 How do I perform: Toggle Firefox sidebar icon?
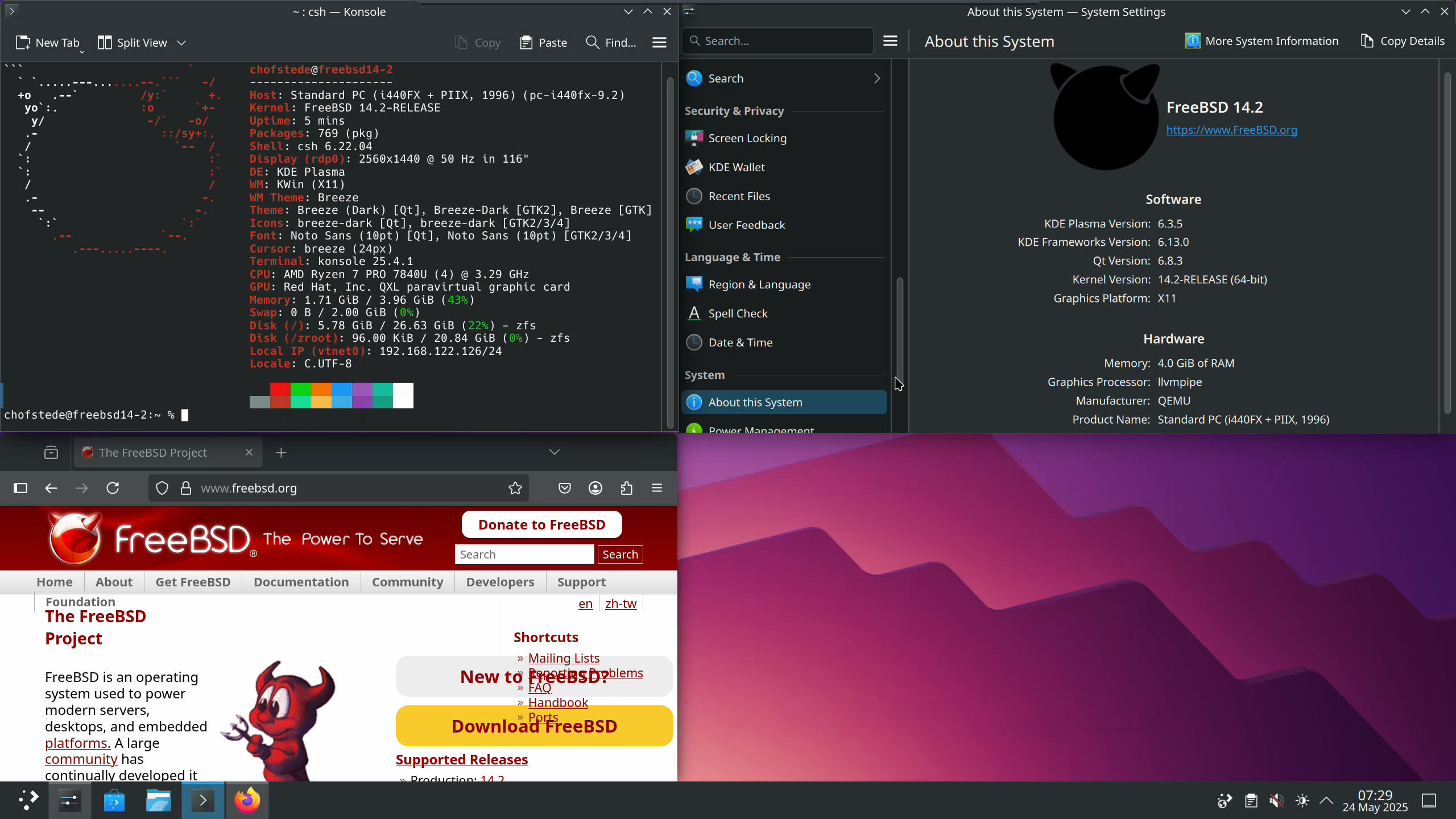point(20,488)
